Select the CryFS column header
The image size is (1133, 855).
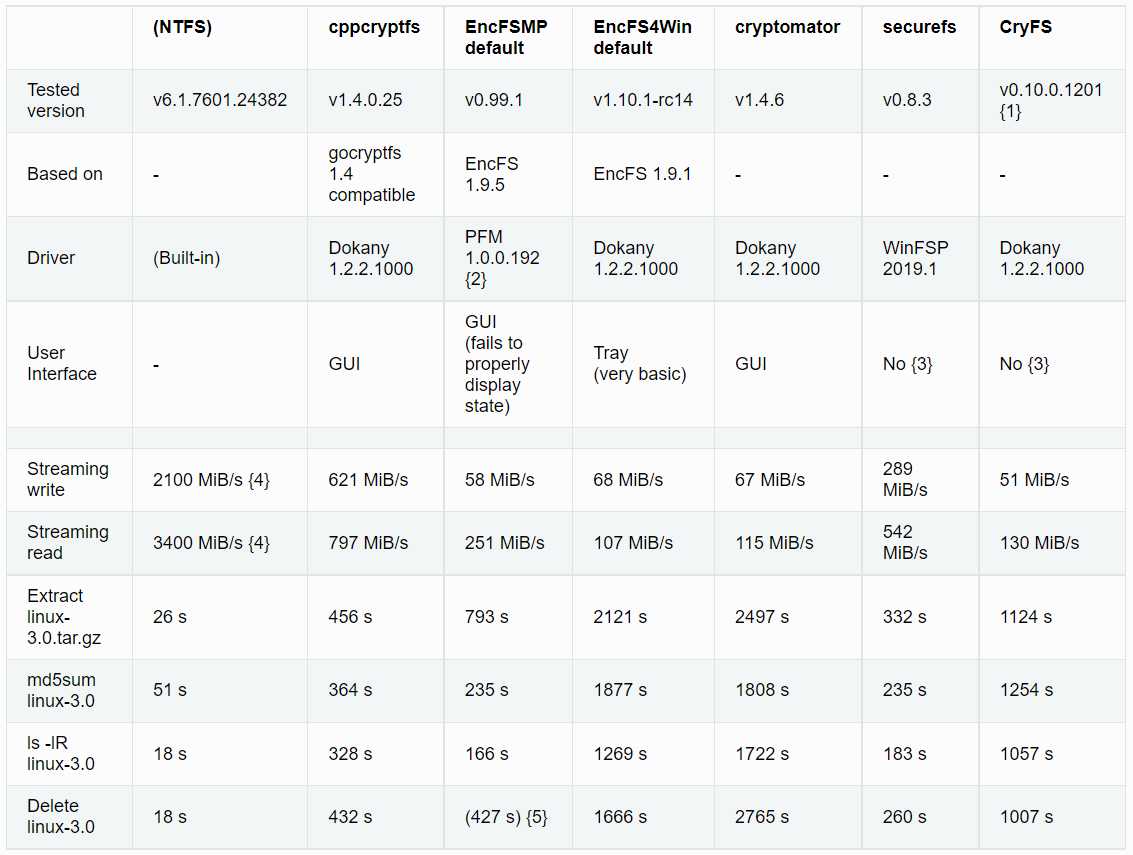[1025, 27]
